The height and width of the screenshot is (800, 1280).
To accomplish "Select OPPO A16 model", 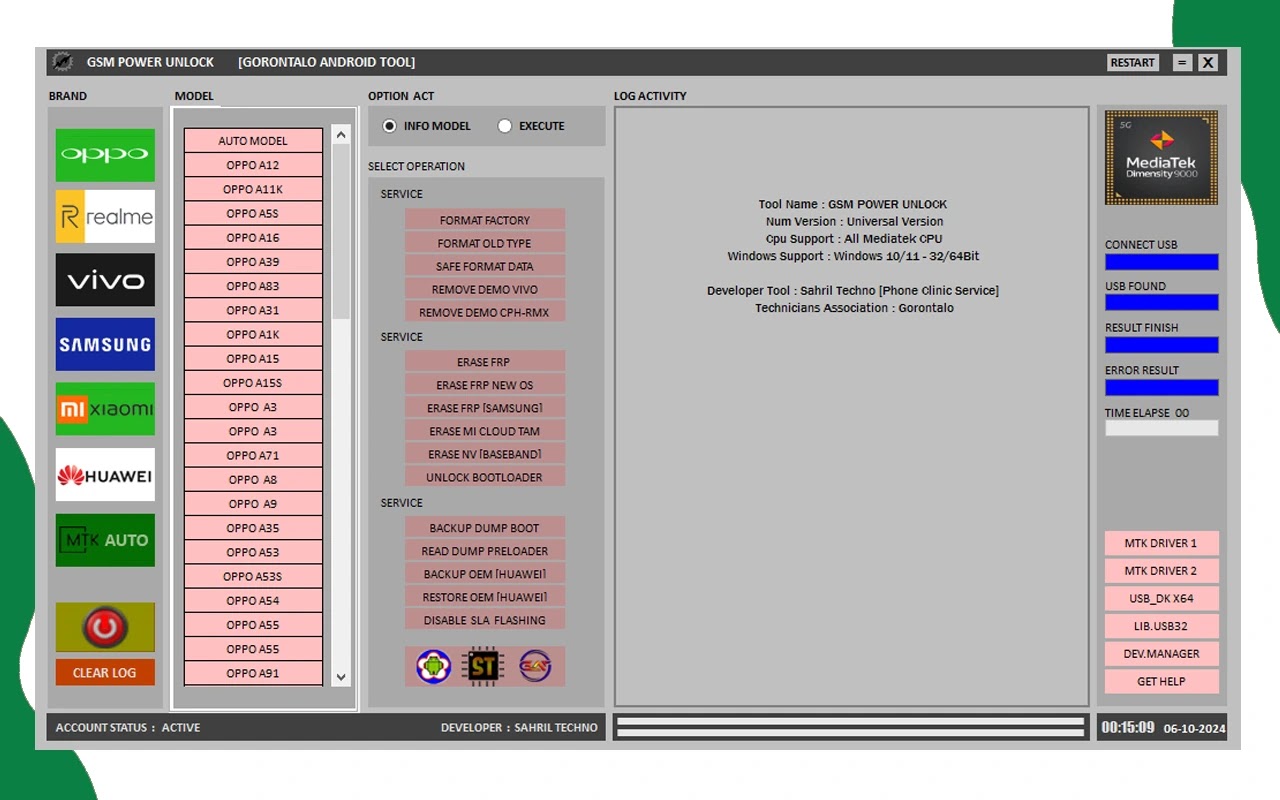I will [x=253, y=237].
